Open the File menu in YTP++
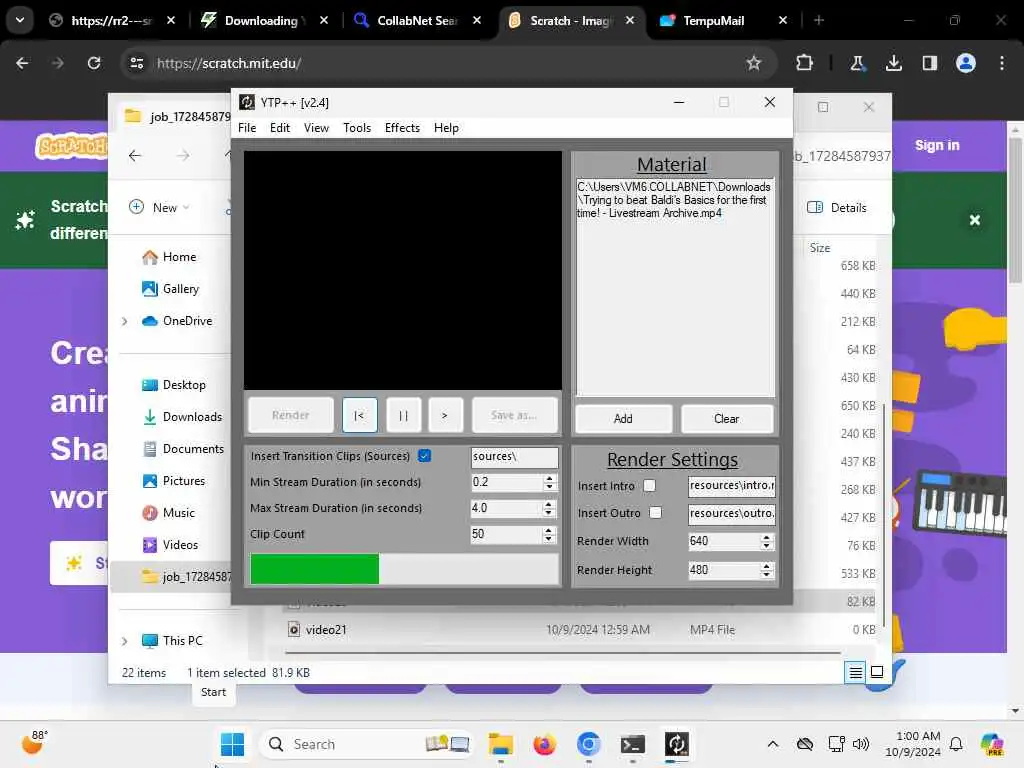Viewport: 1024px width, 768px height. [247, 128]
